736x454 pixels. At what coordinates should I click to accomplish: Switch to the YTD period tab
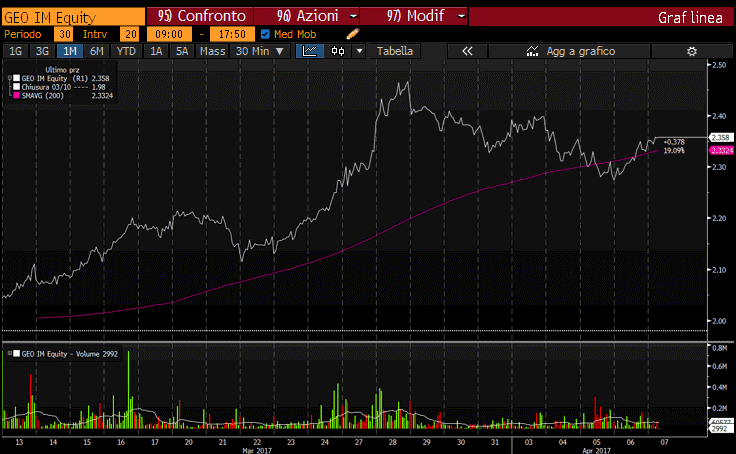coord(126,51)
